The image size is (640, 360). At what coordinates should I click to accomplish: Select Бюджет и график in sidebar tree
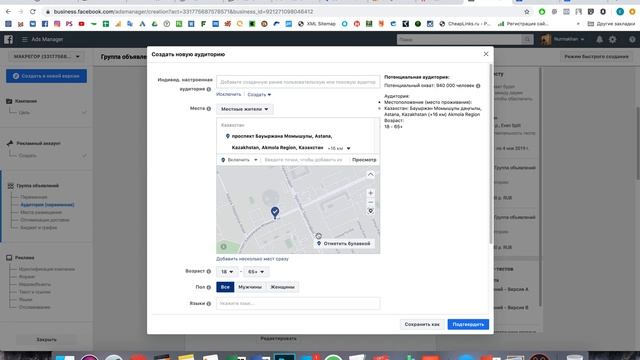pyautogui.click(x=38, y=228)
